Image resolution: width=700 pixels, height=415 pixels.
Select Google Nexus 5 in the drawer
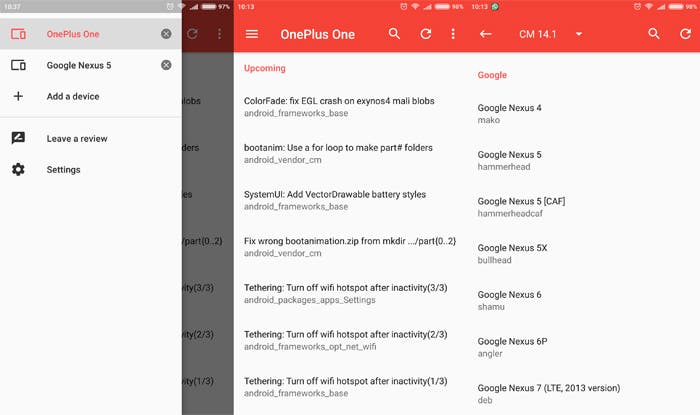pyautogui.click(x=80, y=65)
